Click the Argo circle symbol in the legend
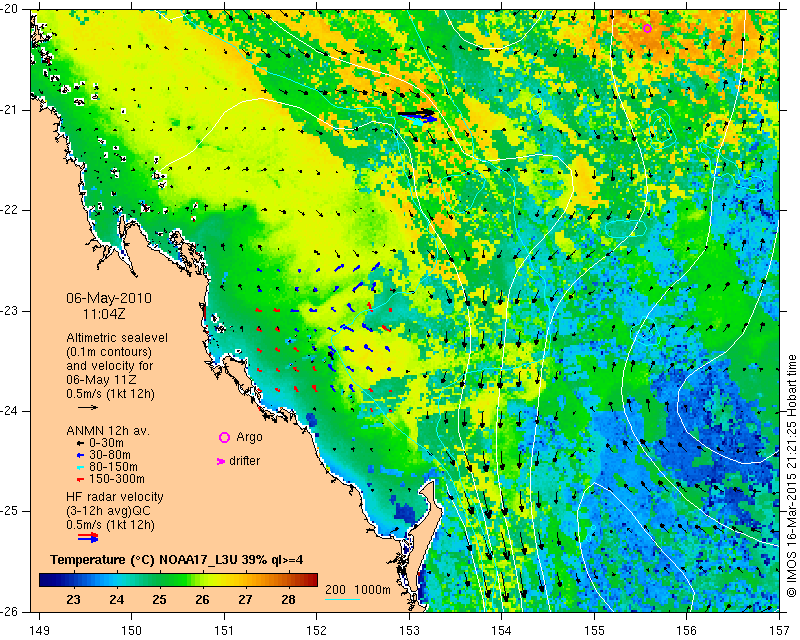Screen dimensions: 800x640 [x=224, y=437]
